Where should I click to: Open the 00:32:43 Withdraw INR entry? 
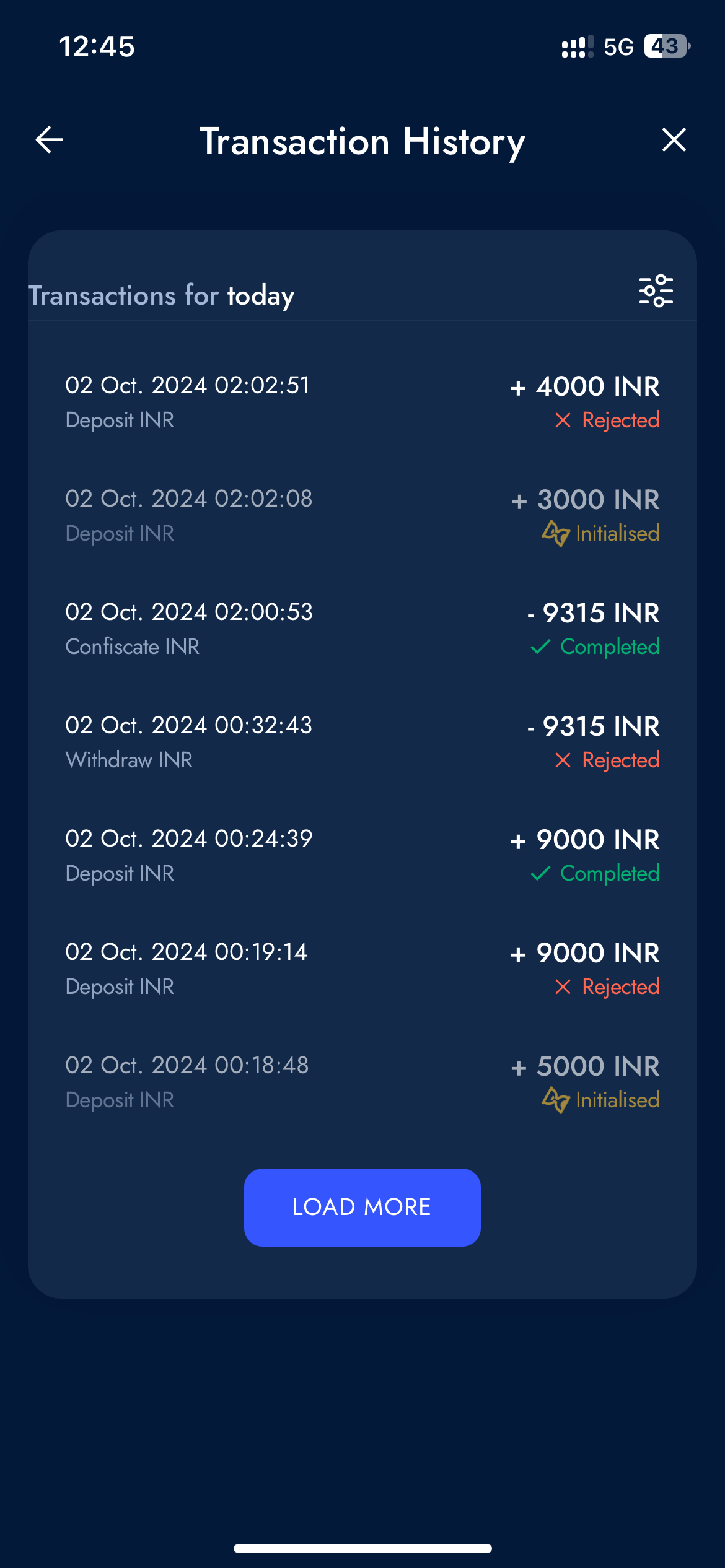coord(362,742)
